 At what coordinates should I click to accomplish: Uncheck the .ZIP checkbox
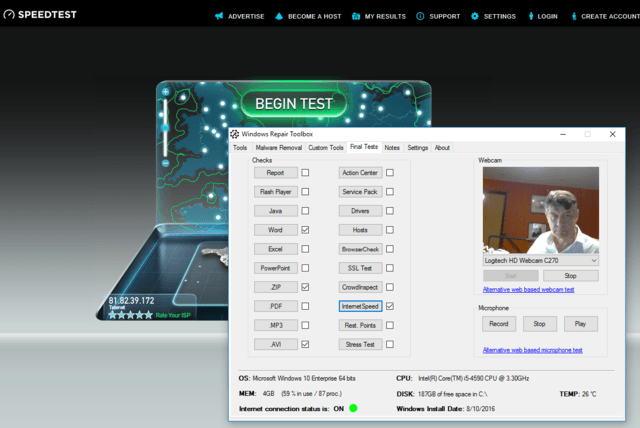click(x=305, y=287)
